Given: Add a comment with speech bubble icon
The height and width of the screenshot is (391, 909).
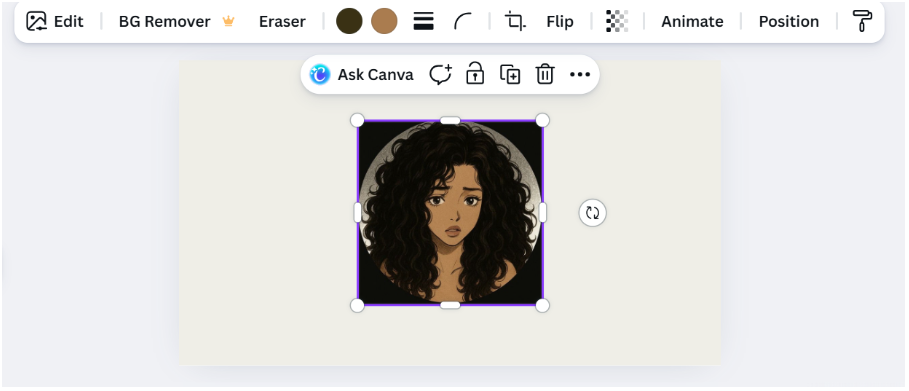Looking at the screenshot, I should pyautogui.click(x=441, y=75).
